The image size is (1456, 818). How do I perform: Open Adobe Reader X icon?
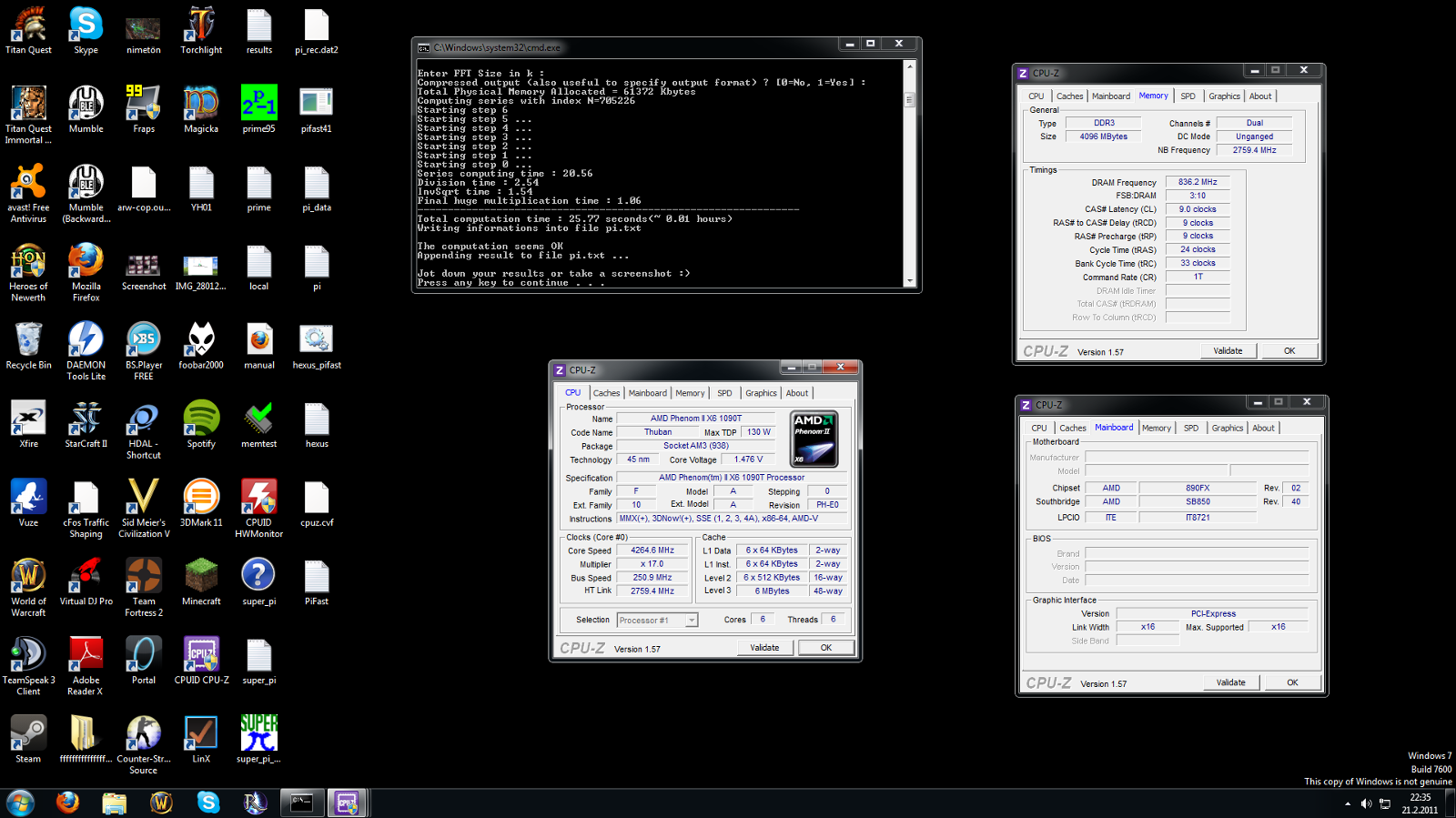tap(86, 666)
